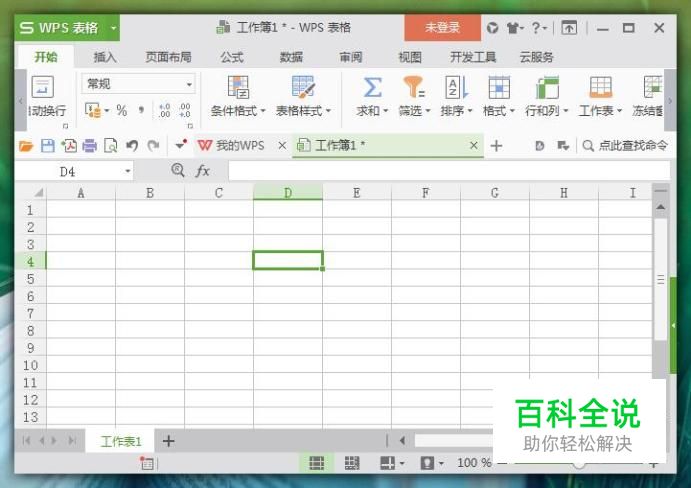Open the 页面布局 ribbon tab
This screenshot has width=691, height=488.
coord(168,57)
